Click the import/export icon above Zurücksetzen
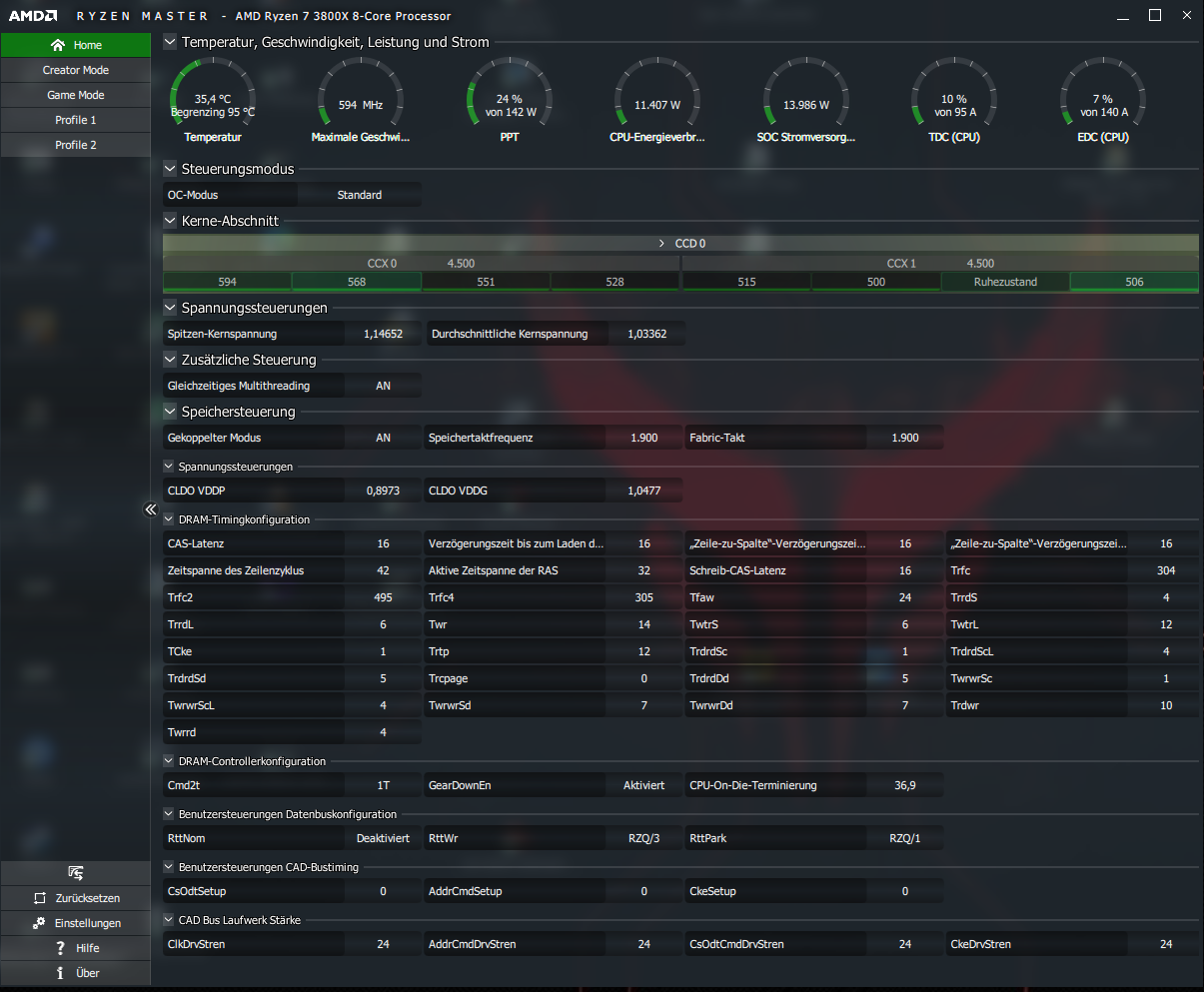 pos(75,873)
